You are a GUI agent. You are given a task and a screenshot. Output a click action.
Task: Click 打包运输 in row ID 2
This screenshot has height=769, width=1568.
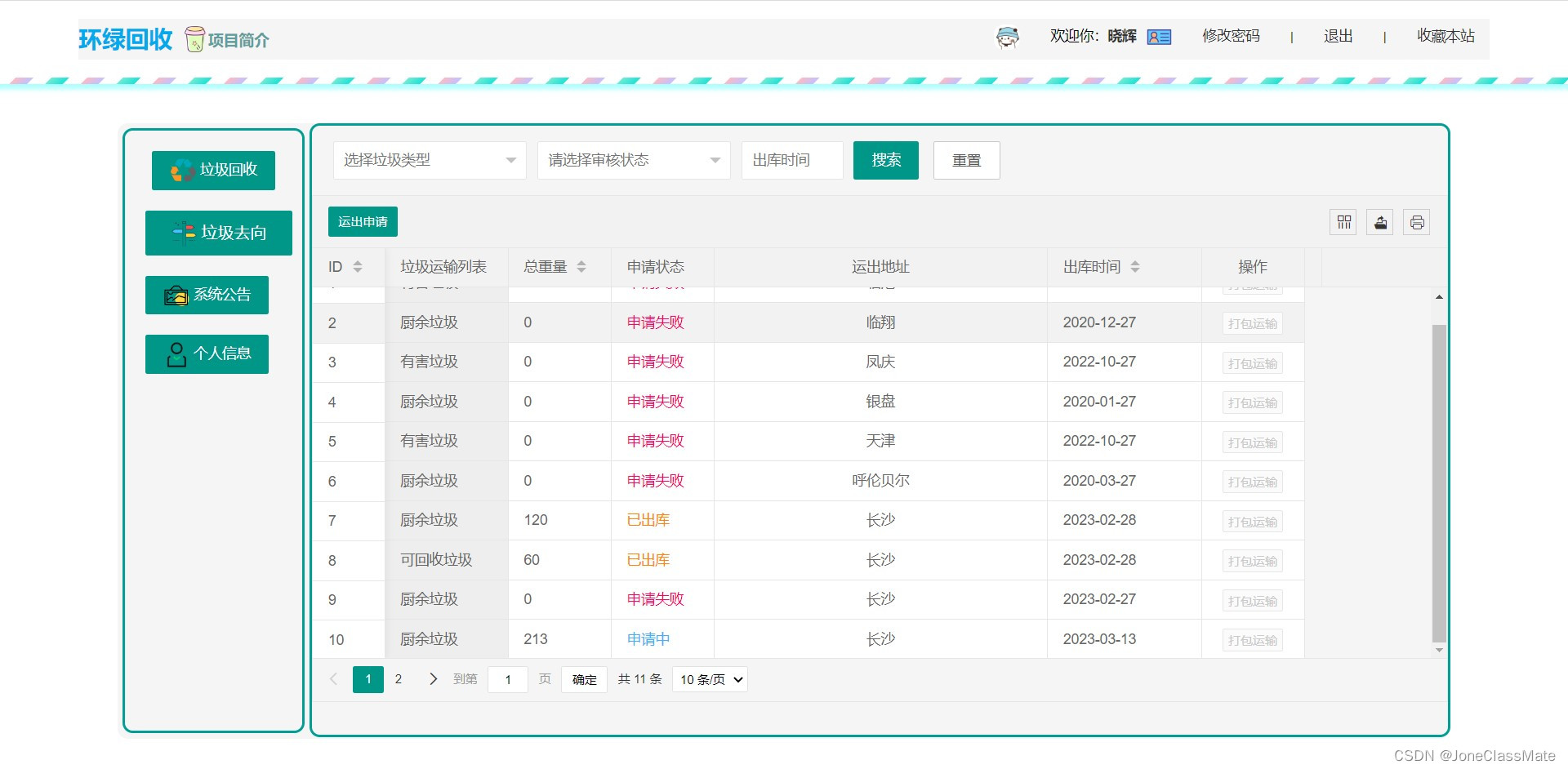[x=1253, y=323]
